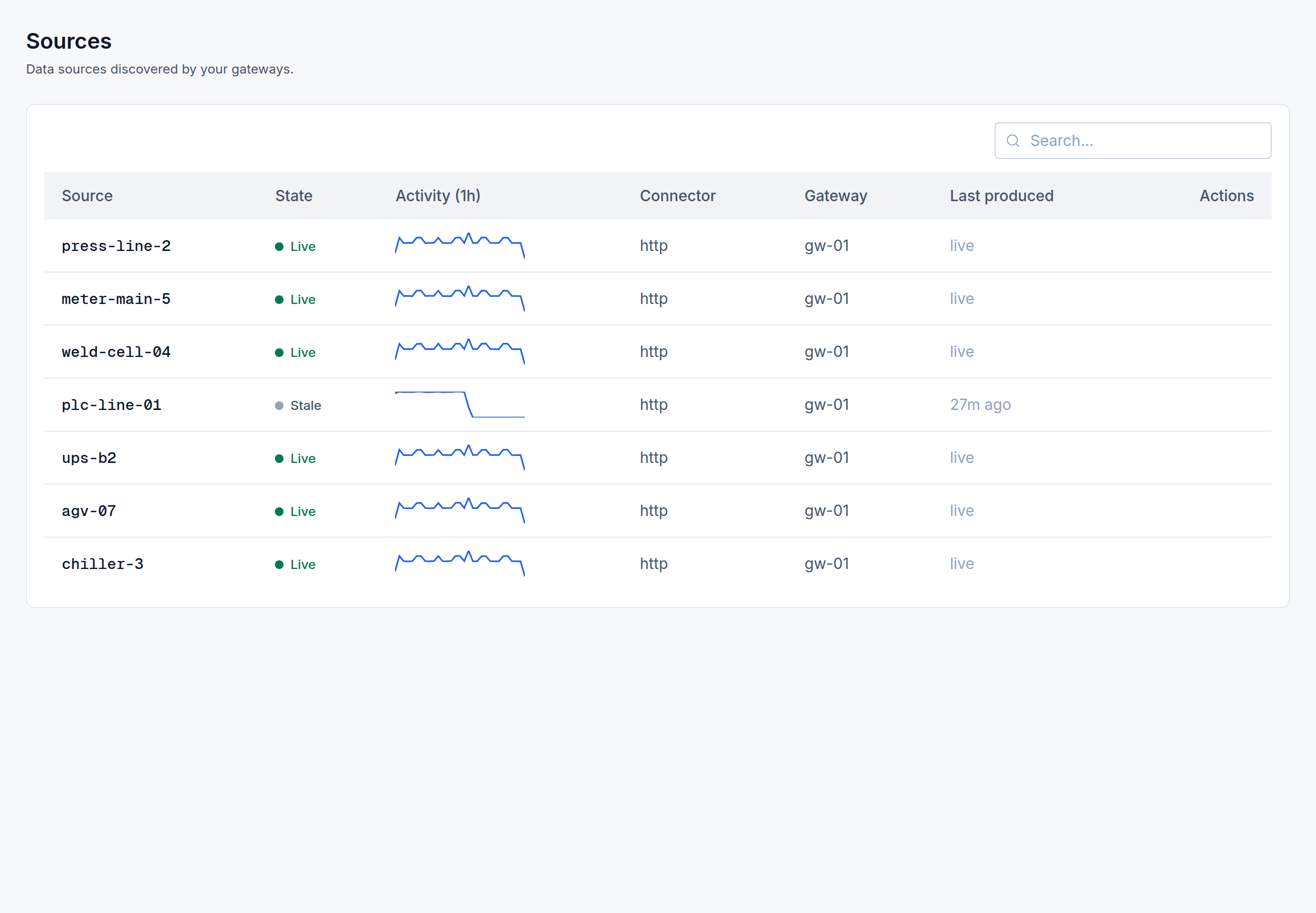Viewport: 1316px width, 913px height.
Task: Click the Live status of agv-07
Action: click(x=295, y=512)
